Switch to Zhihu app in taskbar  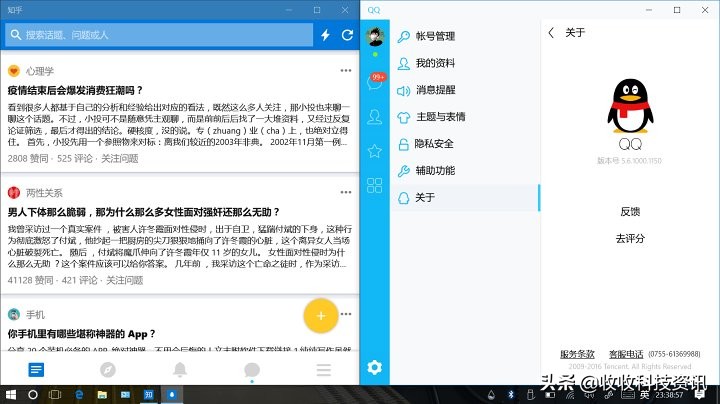pos(148,395)
